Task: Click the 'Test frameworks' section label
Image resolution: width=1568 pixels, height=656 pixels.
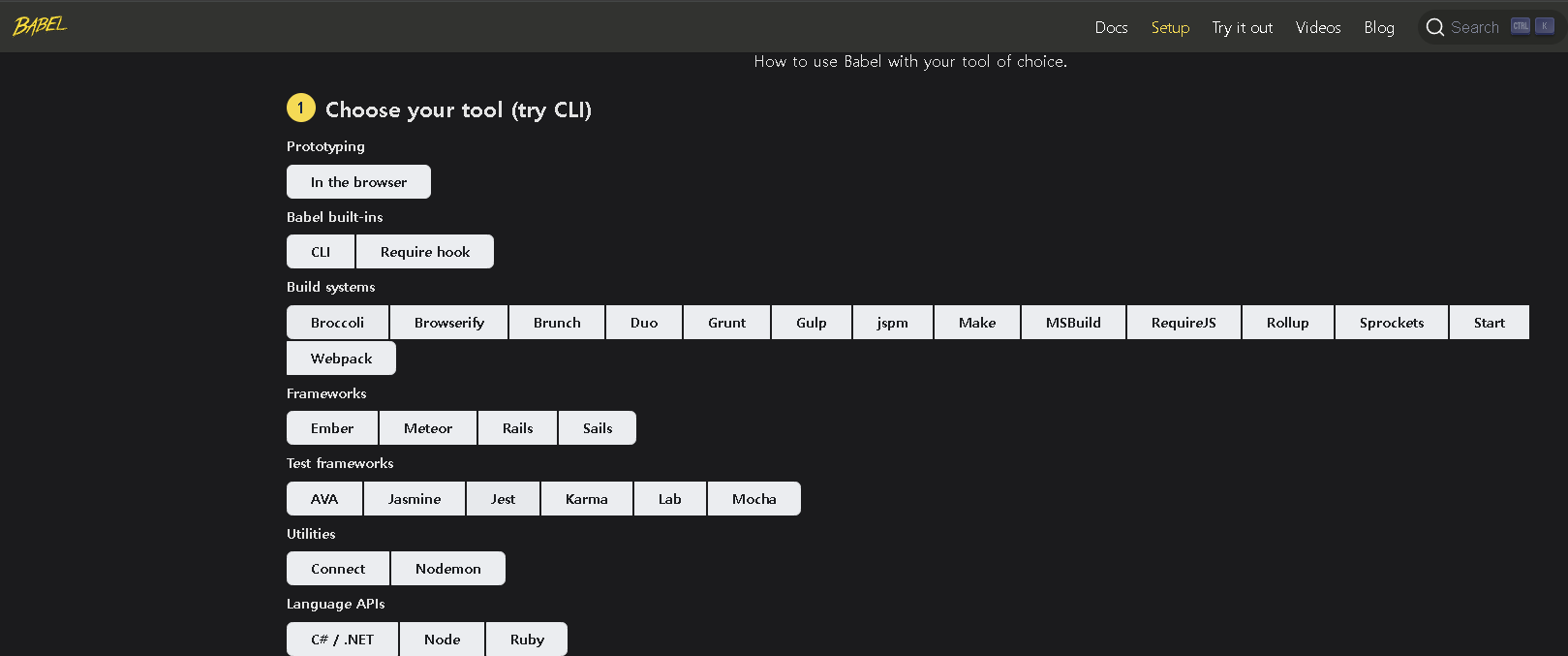Action: [340, 463]
